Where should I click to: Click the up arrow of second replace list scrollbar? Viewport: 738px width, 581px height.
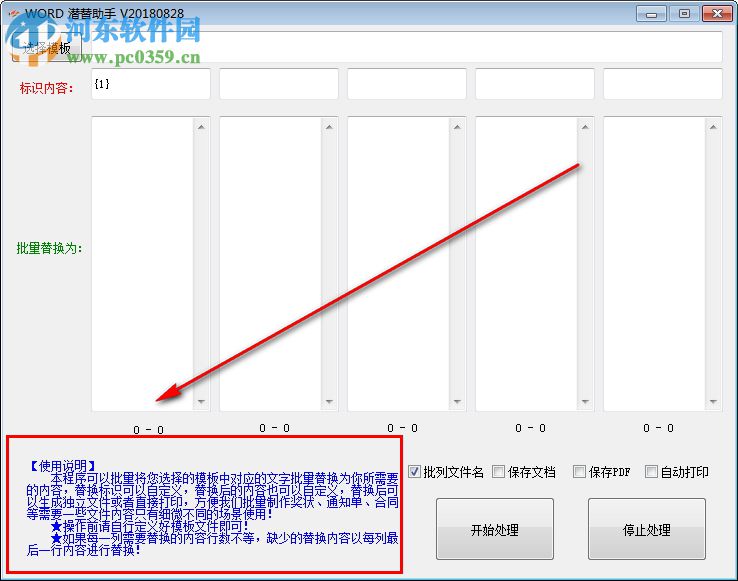point(329,127)
